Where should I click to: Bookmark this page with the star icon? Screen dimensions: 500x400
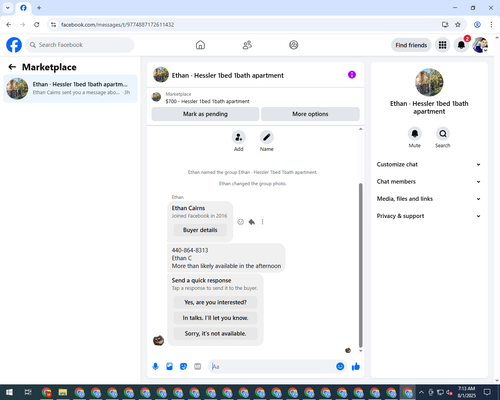pos(458,25)
